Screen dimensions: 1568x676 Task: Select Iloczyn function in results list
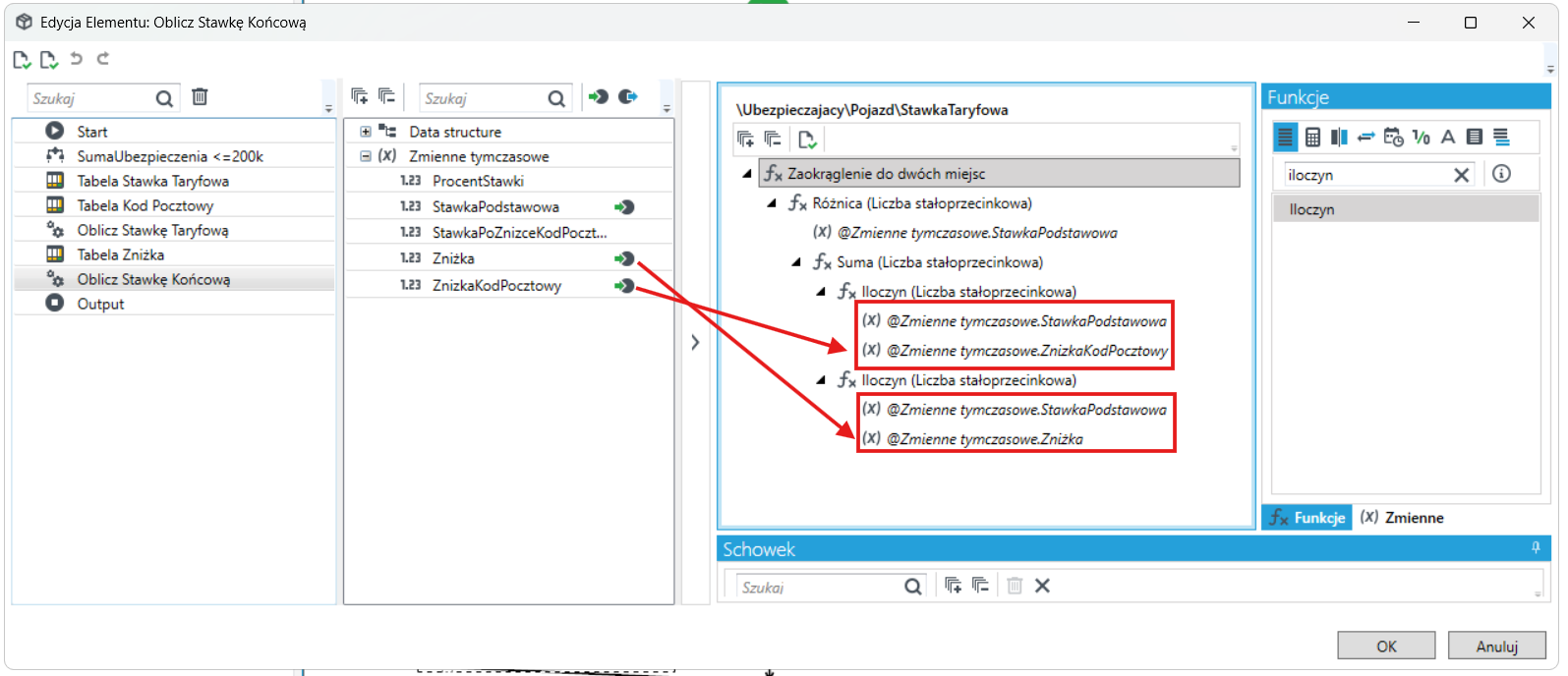click(x=1406, y=209)
